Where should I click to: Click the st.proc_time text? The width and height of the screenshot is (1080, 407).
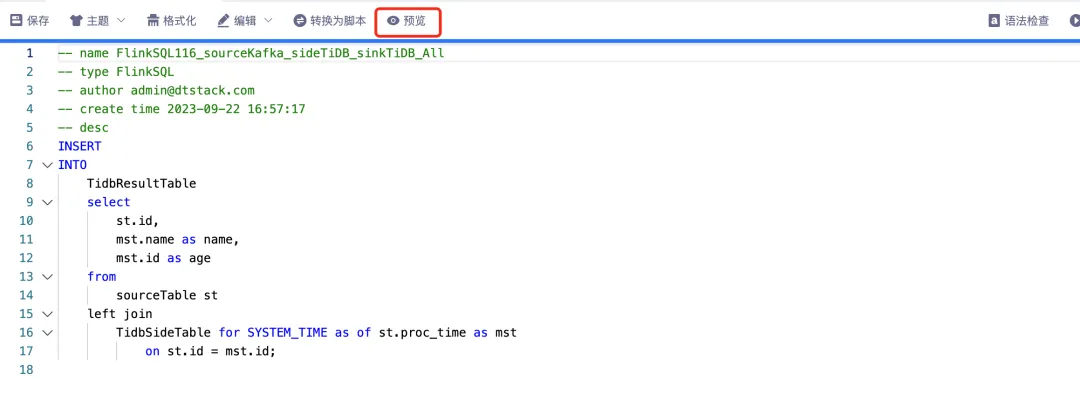click(x=422, y=332)
